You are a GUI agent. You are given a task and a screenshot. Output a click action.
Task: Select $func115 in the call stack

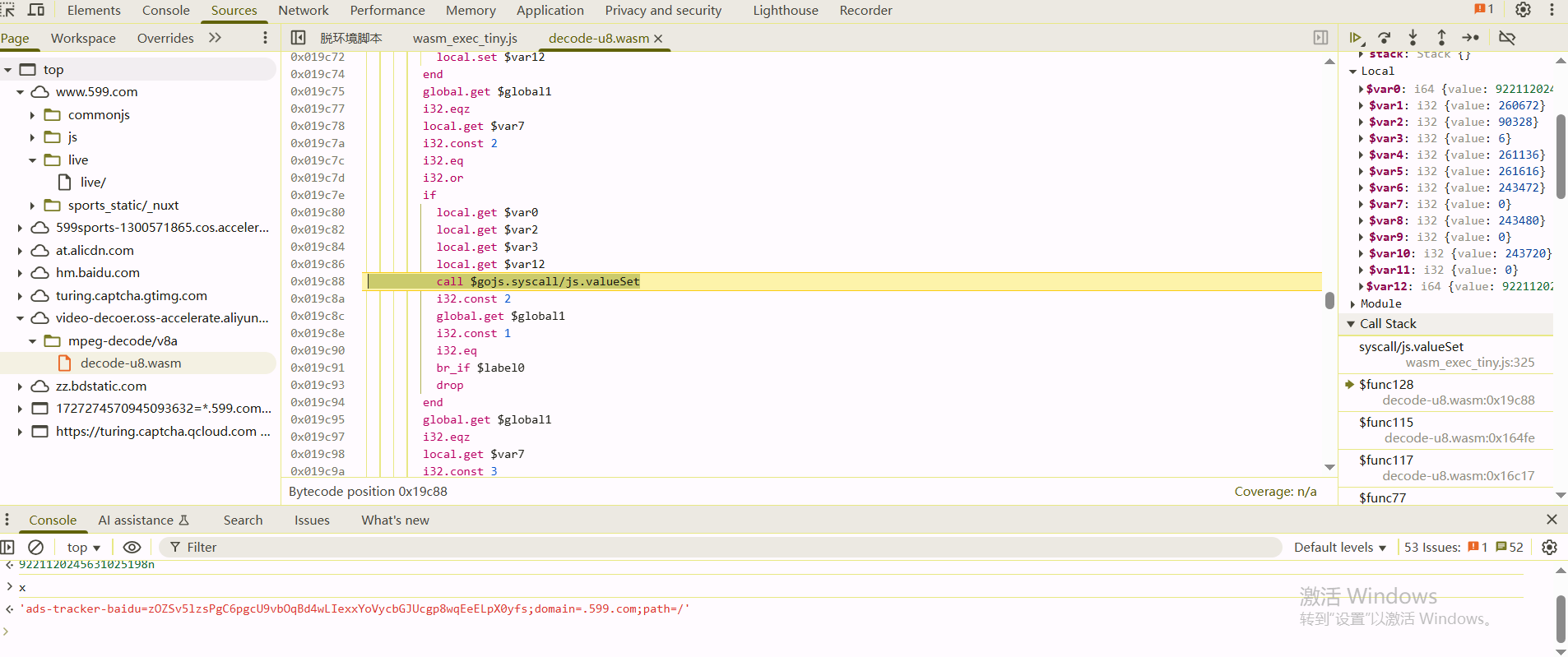tap(1386, 422)
